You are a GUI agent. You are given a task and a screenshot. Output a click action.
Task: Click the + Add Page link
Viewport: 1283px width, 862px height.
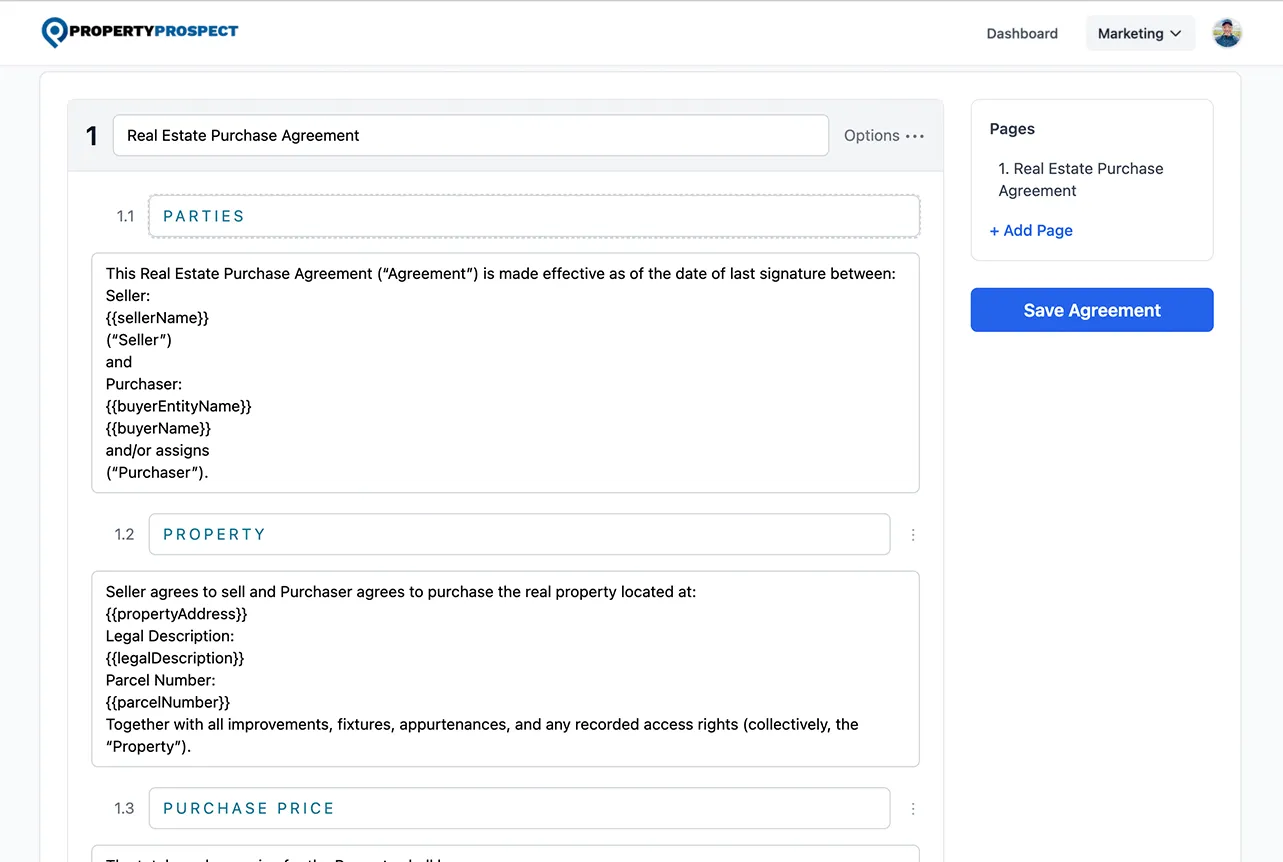tap(1031, 231)
